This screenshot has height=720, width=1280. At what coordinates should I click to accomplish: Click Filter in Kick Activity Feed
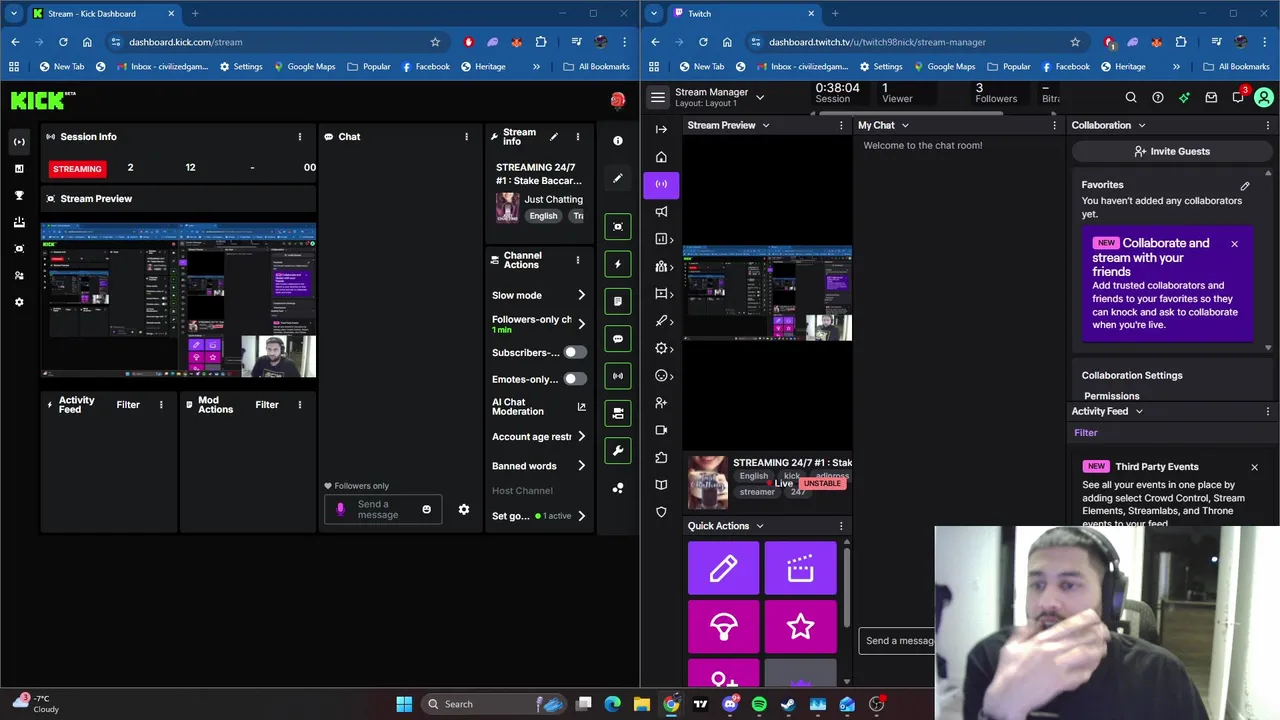(128, 405)
